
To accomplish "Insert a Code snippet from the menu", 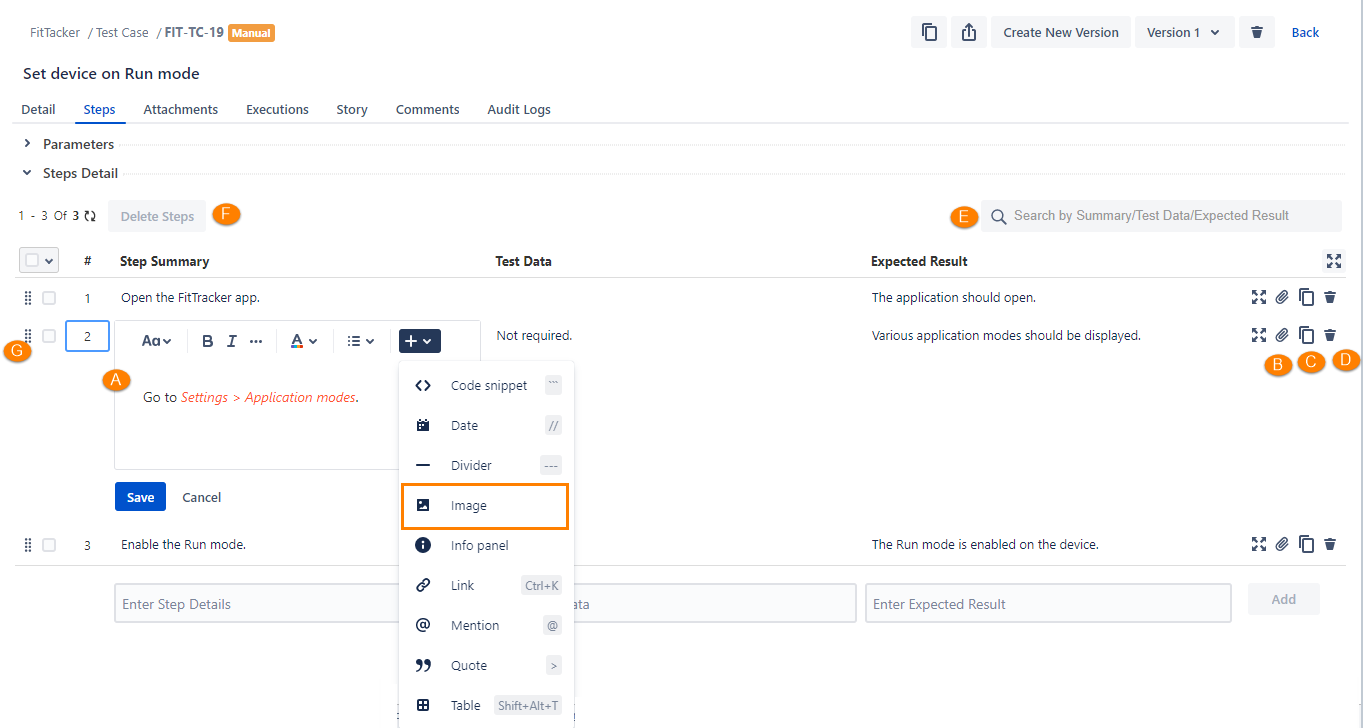I will pos(487,385).
